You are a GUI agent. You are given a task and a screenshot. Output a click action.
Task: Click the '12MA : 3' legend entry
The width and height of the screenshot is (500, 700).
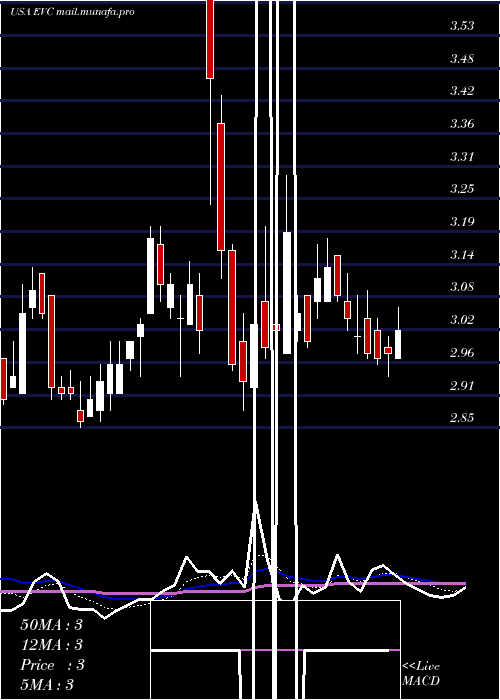tap(52, 645)
